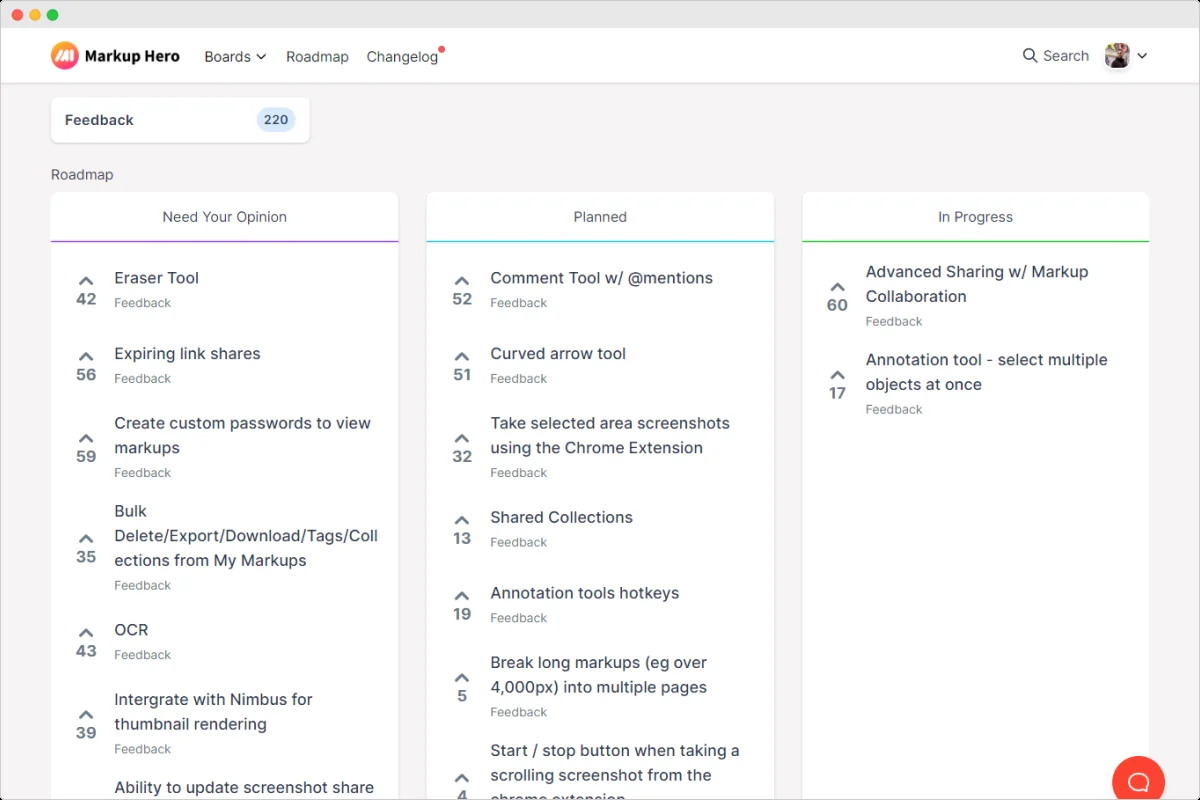
Task: Upvote Comment Tool w/ @mentions
Action: [x=462, y=290]
